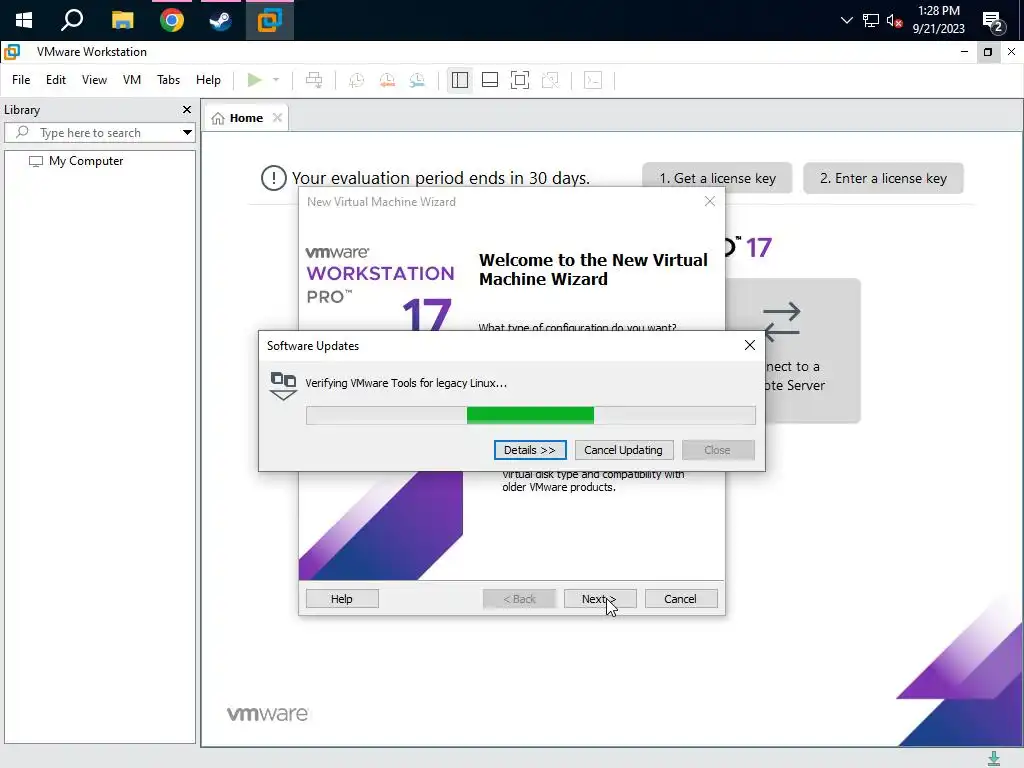
Task: Click the taskbar clock and date
Action: coord(938,20)
